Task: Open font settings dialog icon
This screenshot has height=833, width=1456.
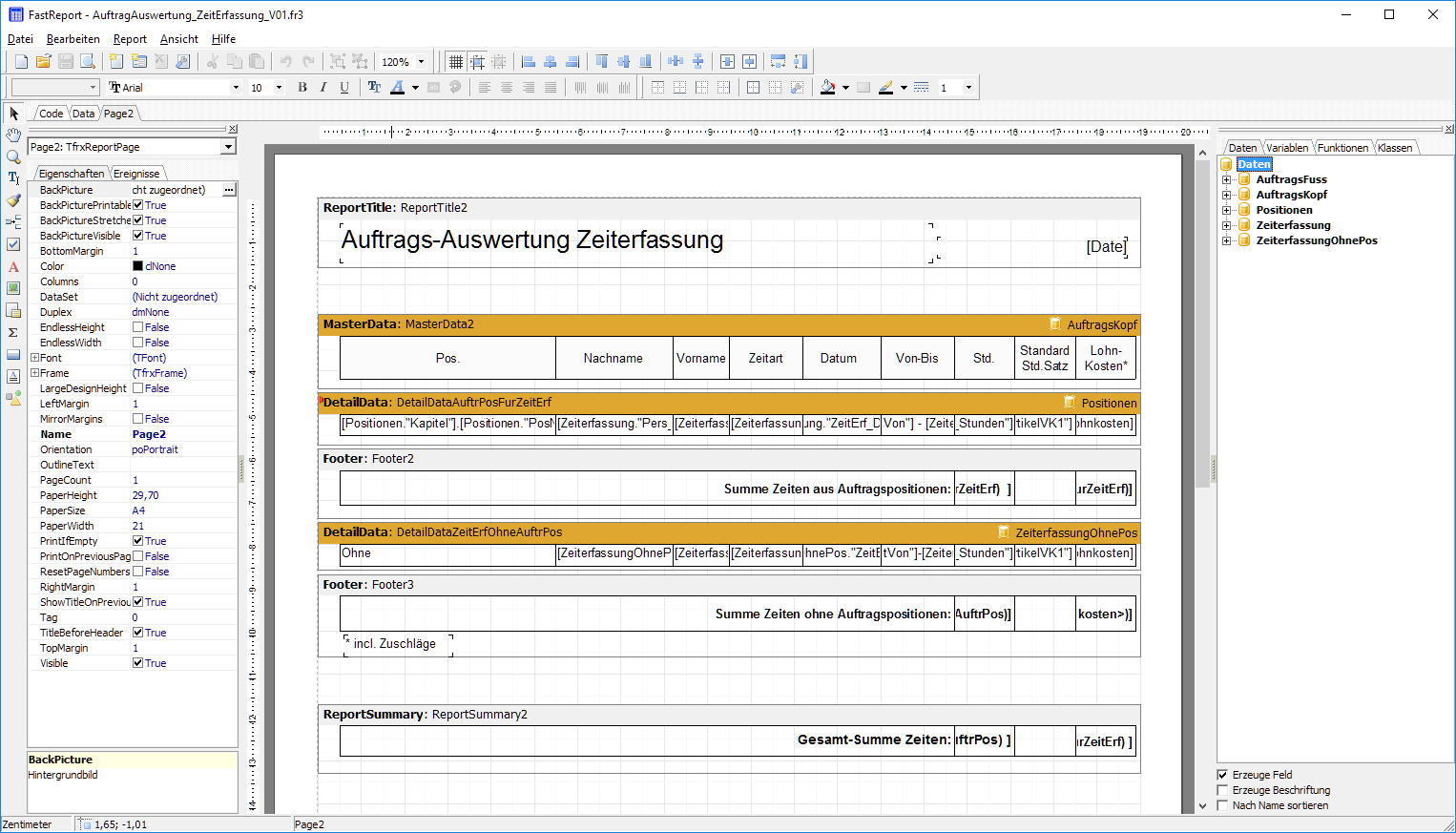Action: point(374,87)
